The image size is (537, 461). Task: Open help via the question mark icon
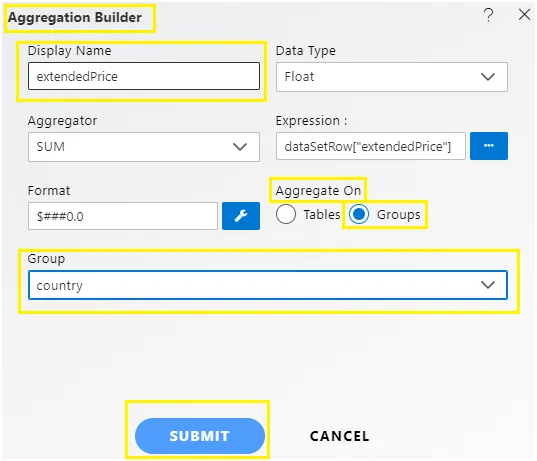[489, 15]
